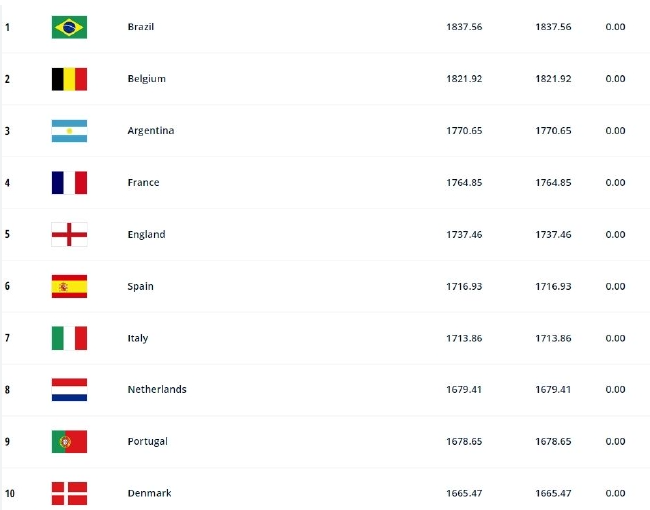Viewport: 650px width, 510px height.
Task: Click the Portugal flag icon
Action: pos(69,442)
